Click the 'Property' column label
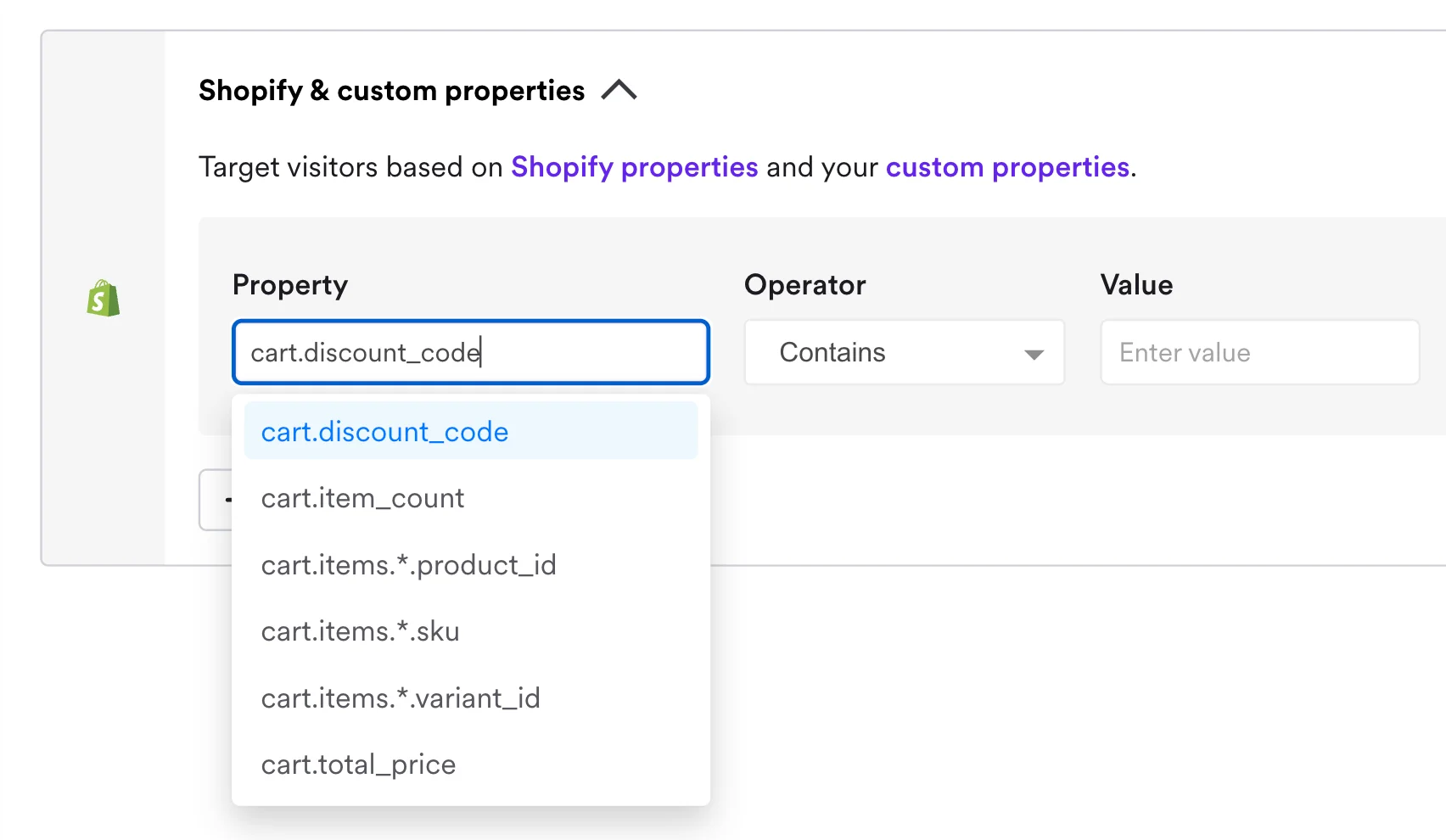This screenshot has width=1446, height=840. [x=290, y=285]
